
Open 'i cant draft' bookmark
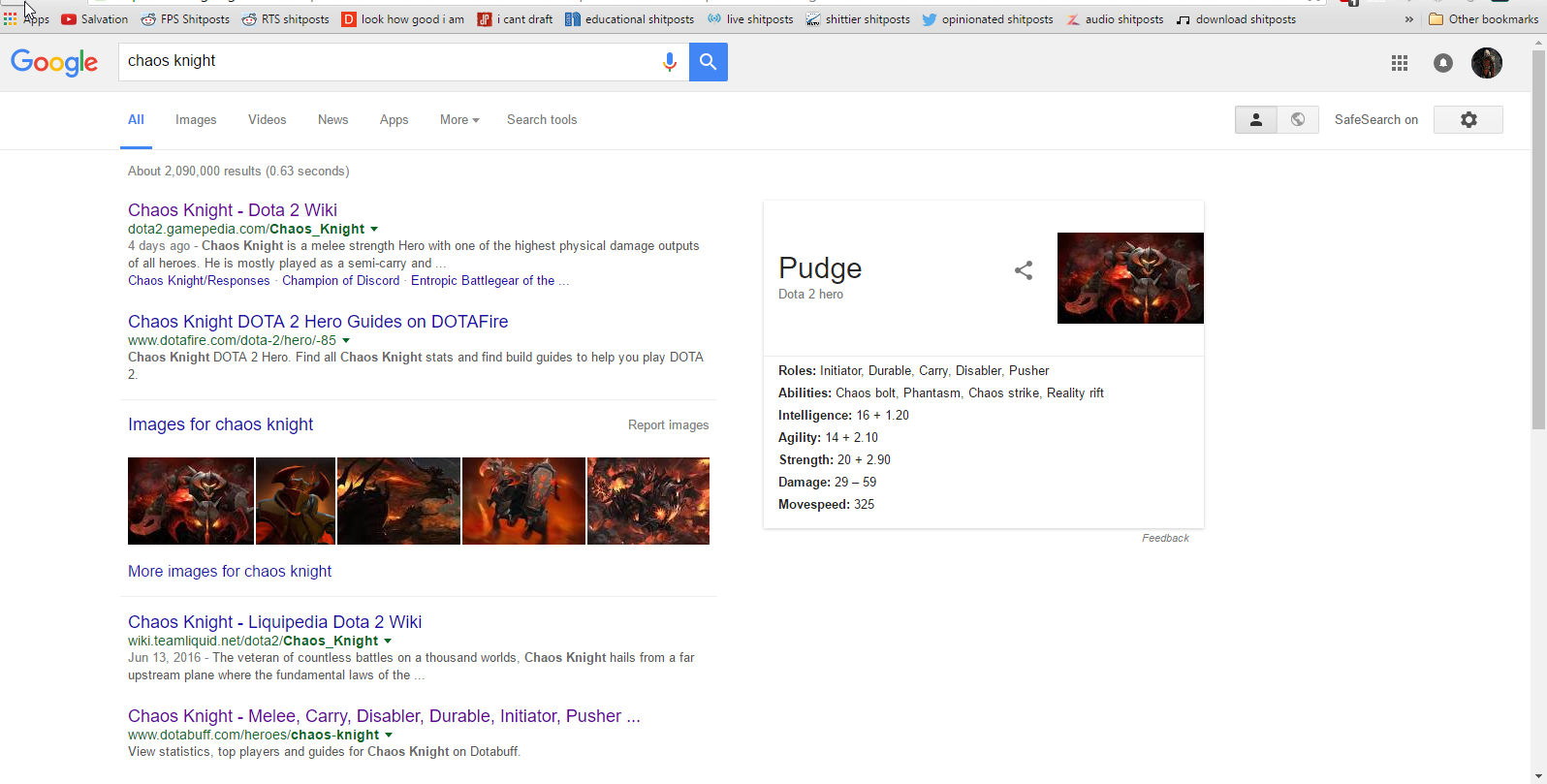pos(516,19)
